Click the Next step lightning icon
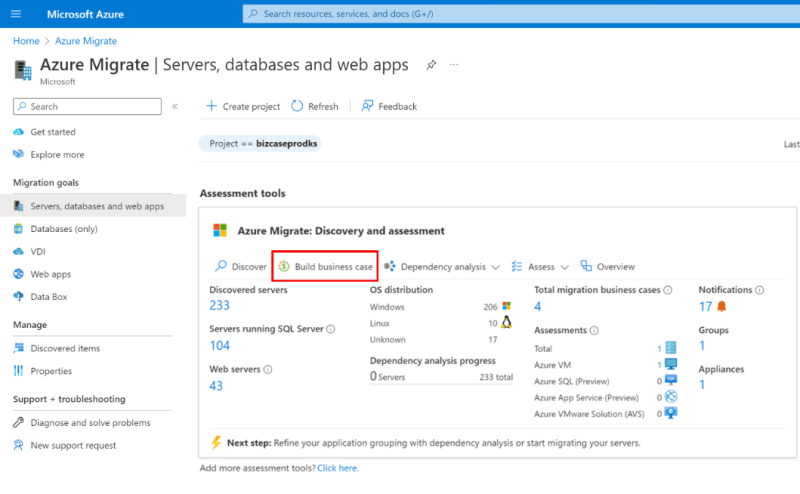800x494 pixels. pos(216,442)
